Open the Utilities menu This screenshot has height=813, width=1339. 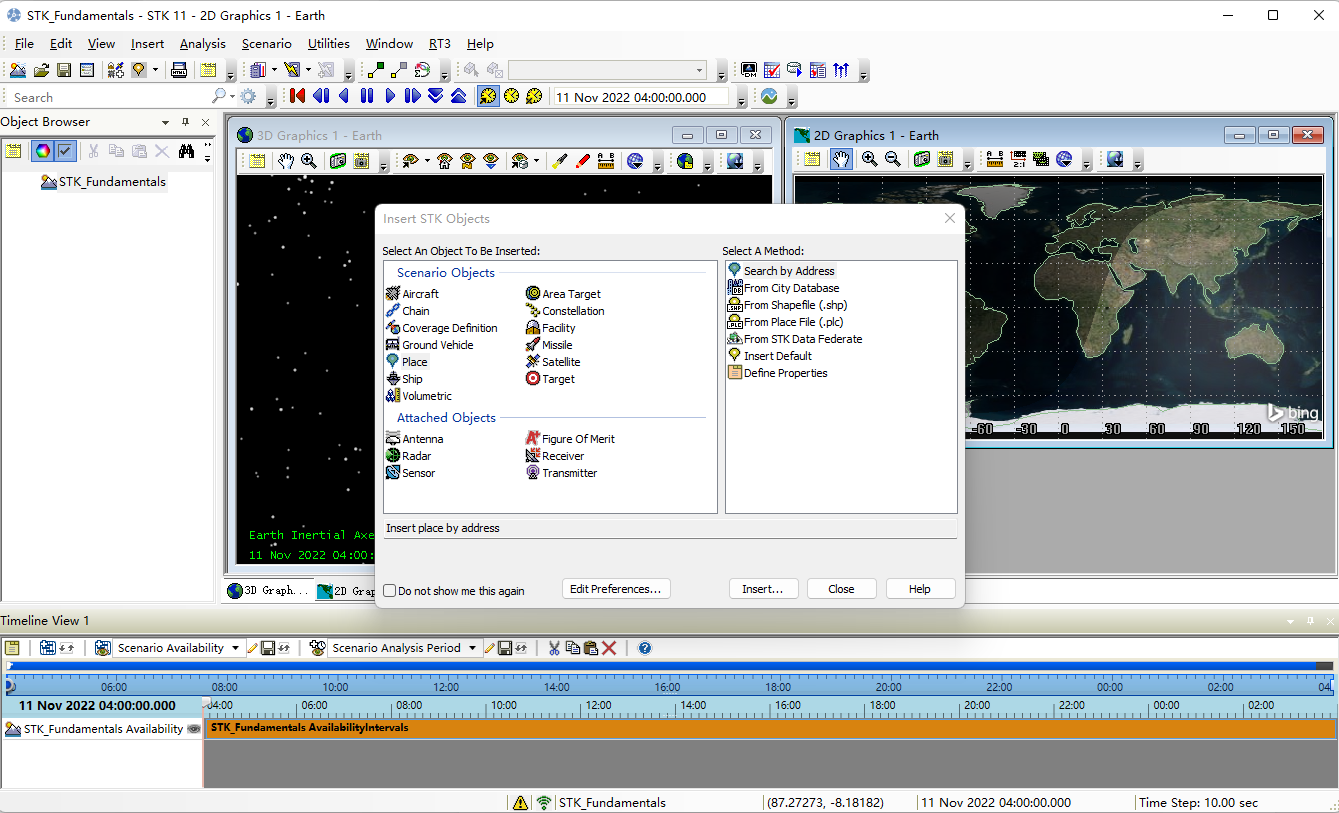coord(328,44)
